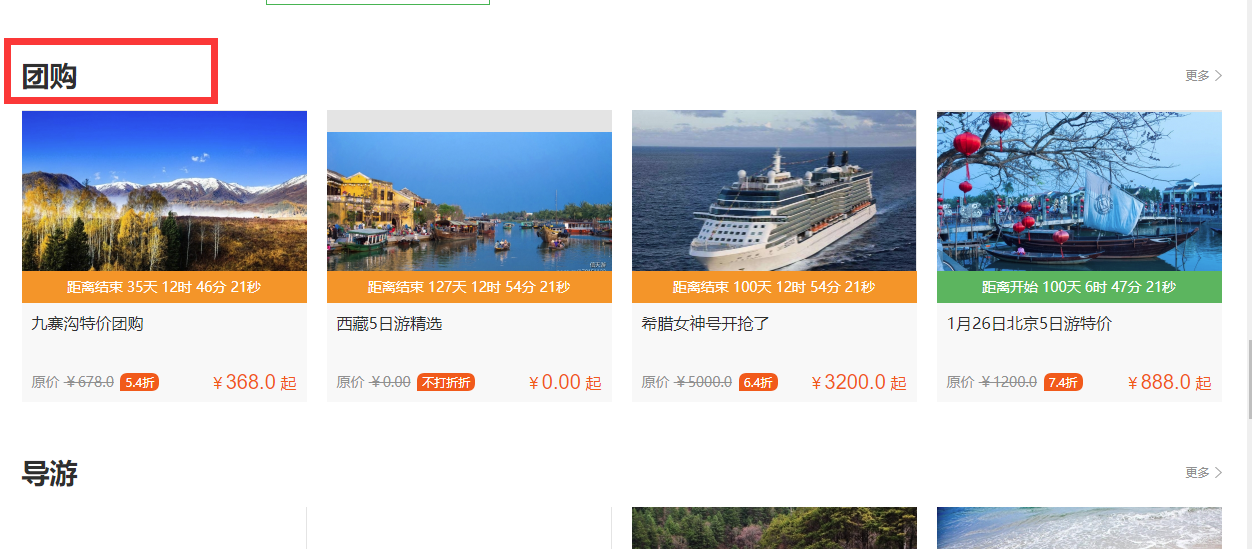The image size is (1252, 549).
Task: Click the 5.4折 discount badge
Action: pyautogui.click(x=139, y=382)
